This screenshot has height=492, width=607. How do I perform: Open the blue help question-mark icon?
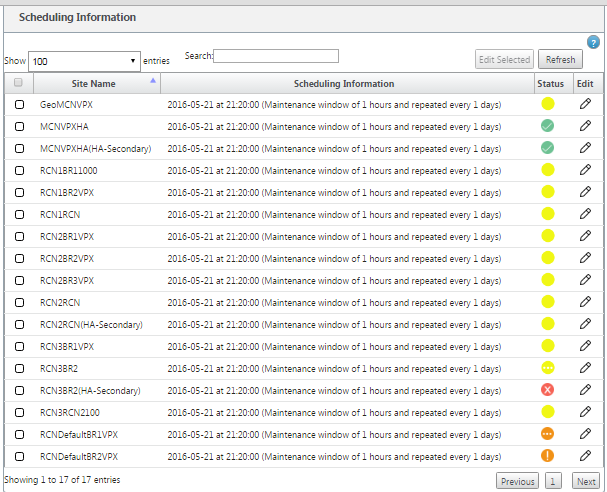click(593, 42)
